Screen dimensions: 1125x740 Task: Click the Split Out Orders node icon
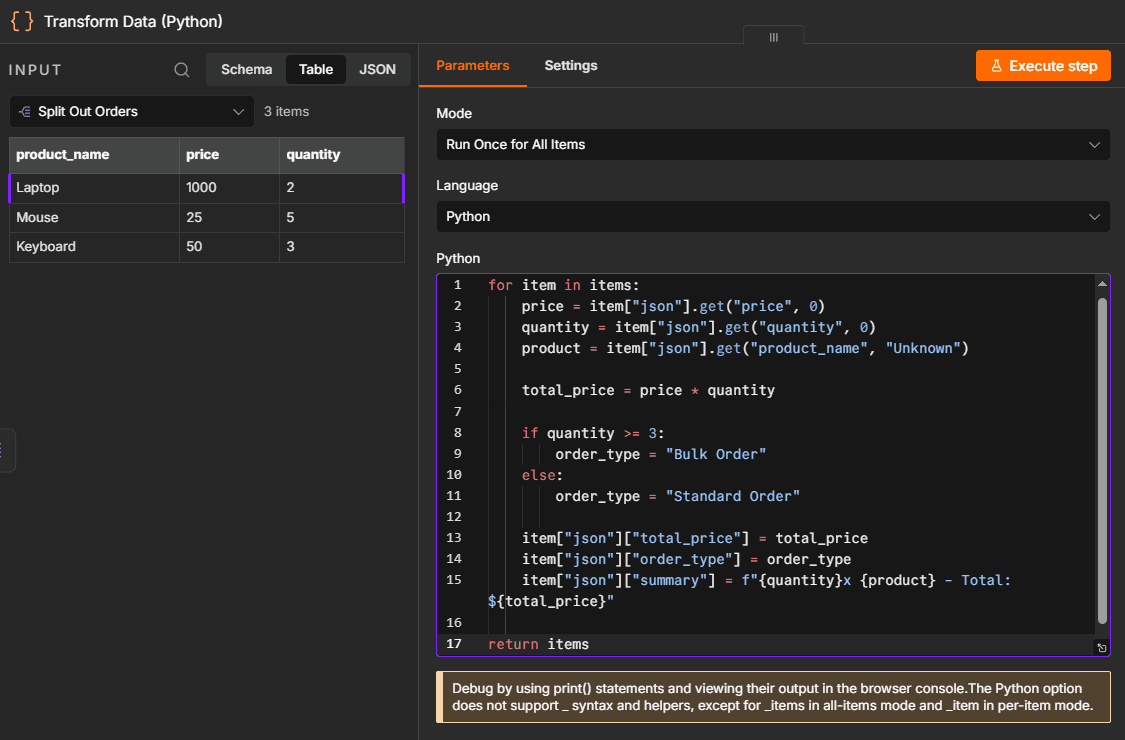tap(24, 111)
